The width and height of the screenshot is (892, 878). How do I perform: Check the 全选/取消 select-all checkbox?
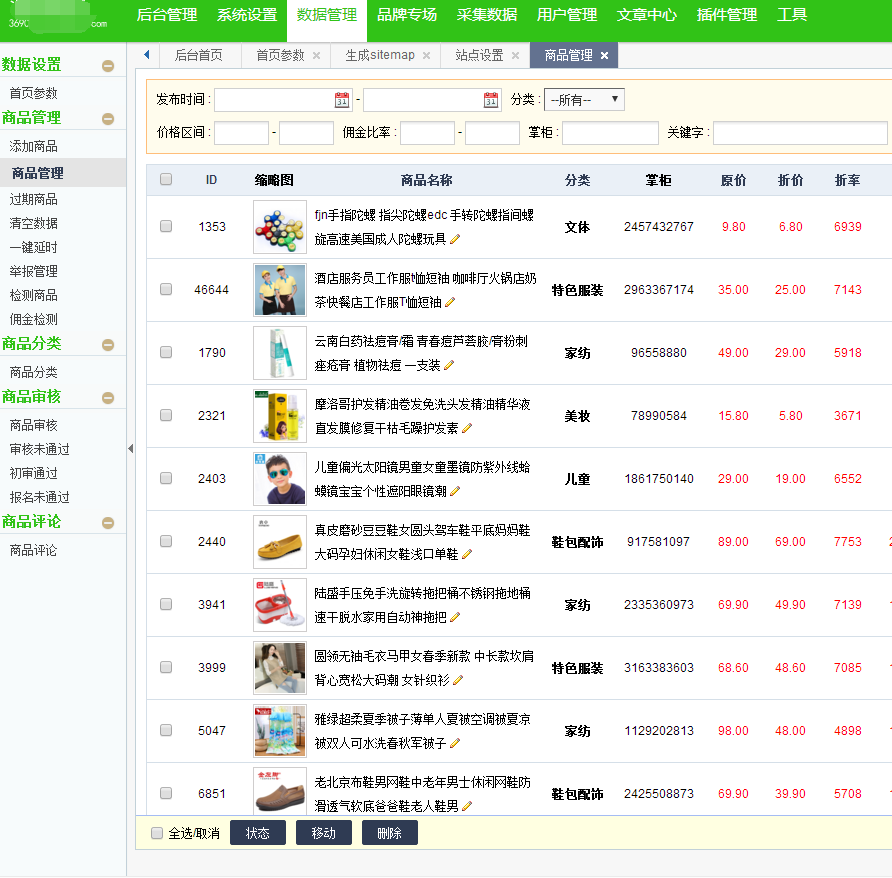156,832
